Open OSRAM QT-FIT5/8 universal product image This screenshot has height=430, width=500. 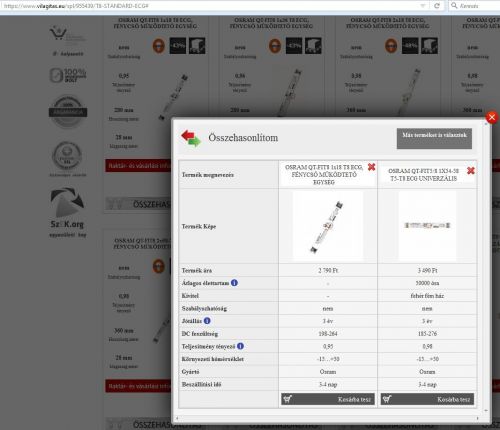pos(427,226)
